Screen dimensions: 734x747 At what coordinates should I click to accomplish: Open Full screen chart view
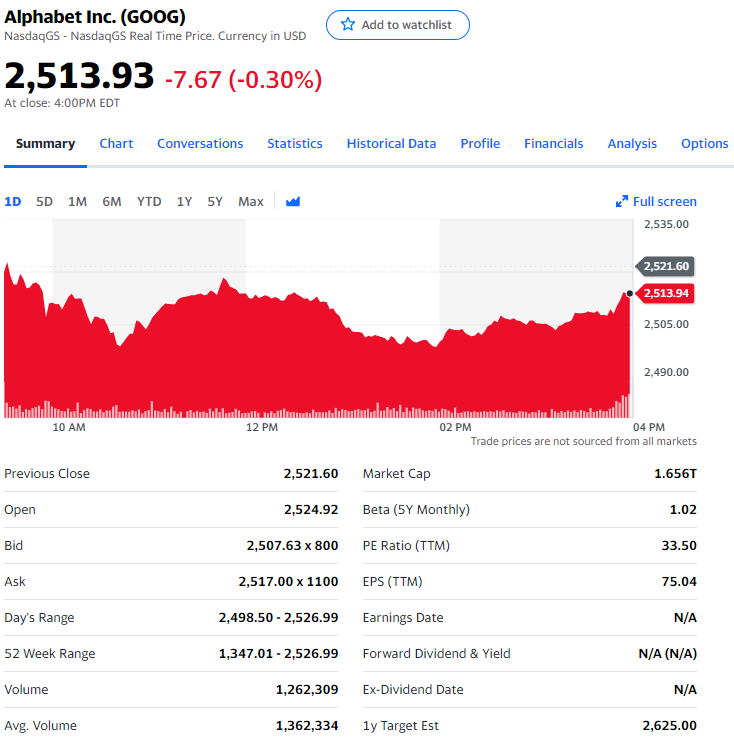(x=656, y=202)
